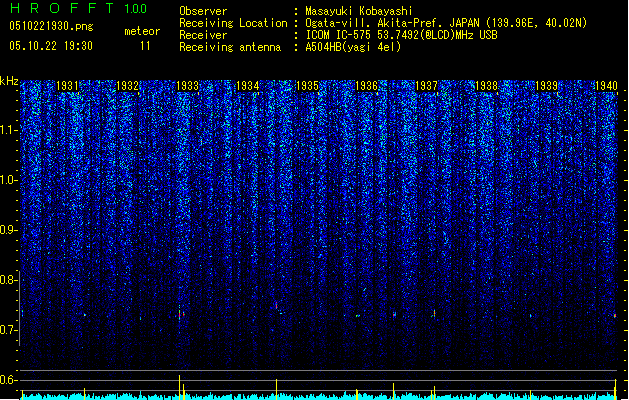Click the 1940 time marker
629x400 pixels.
tap(607, 86)
